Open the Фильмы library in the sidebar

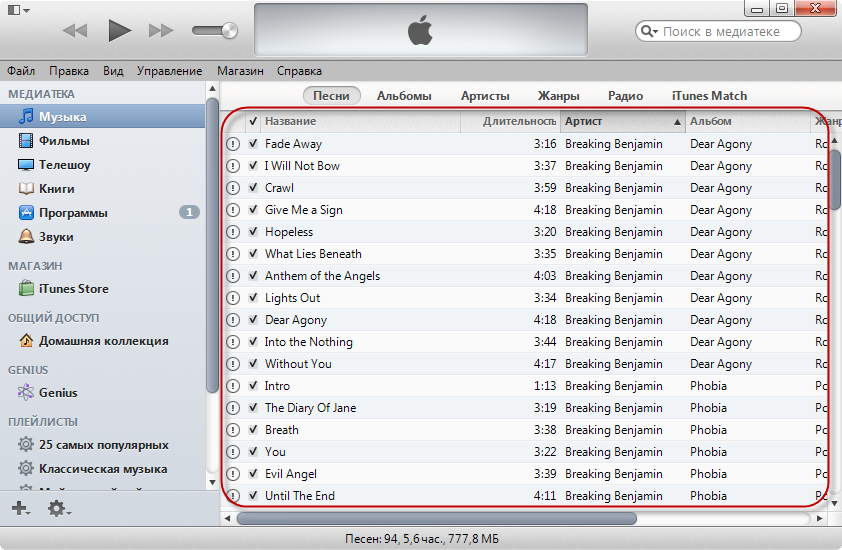[63, 141]
